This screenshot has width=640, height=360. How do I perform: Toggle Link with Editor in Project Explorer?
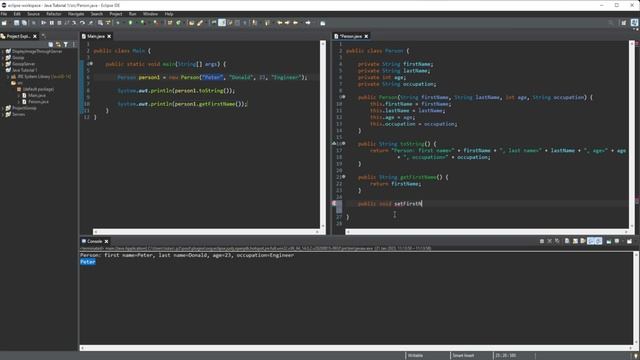point(58,44)
